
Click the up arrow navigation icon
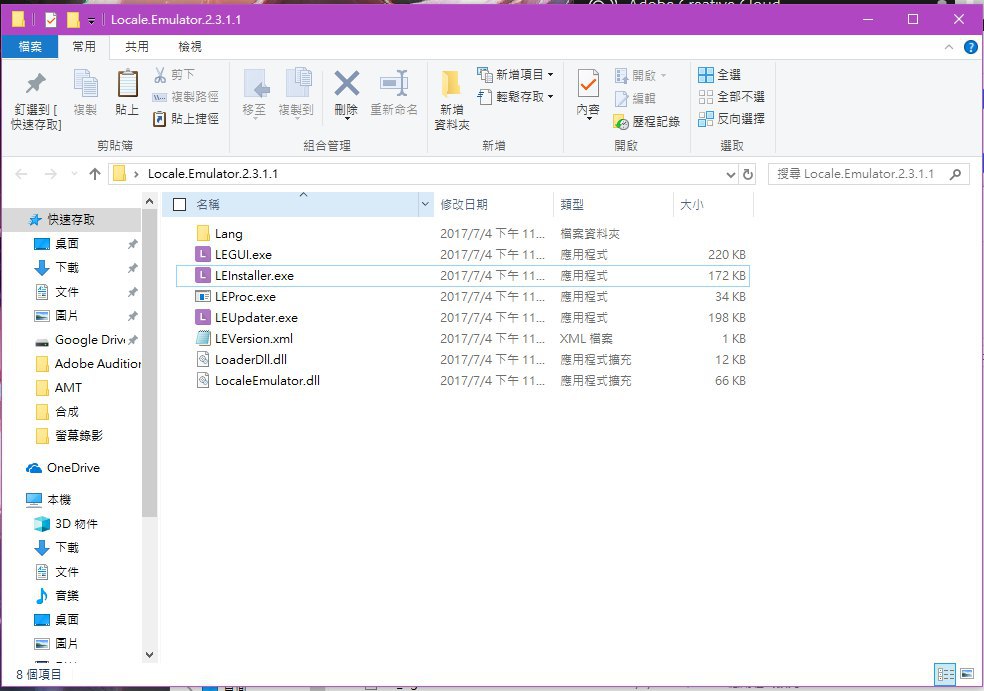(x=95, y=174)
